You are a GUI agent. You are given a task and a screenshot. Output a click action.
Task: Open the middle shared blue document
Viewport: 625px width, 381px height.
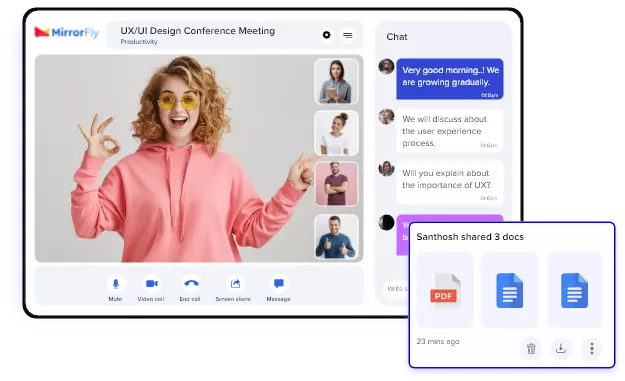[x=510, y=290]
